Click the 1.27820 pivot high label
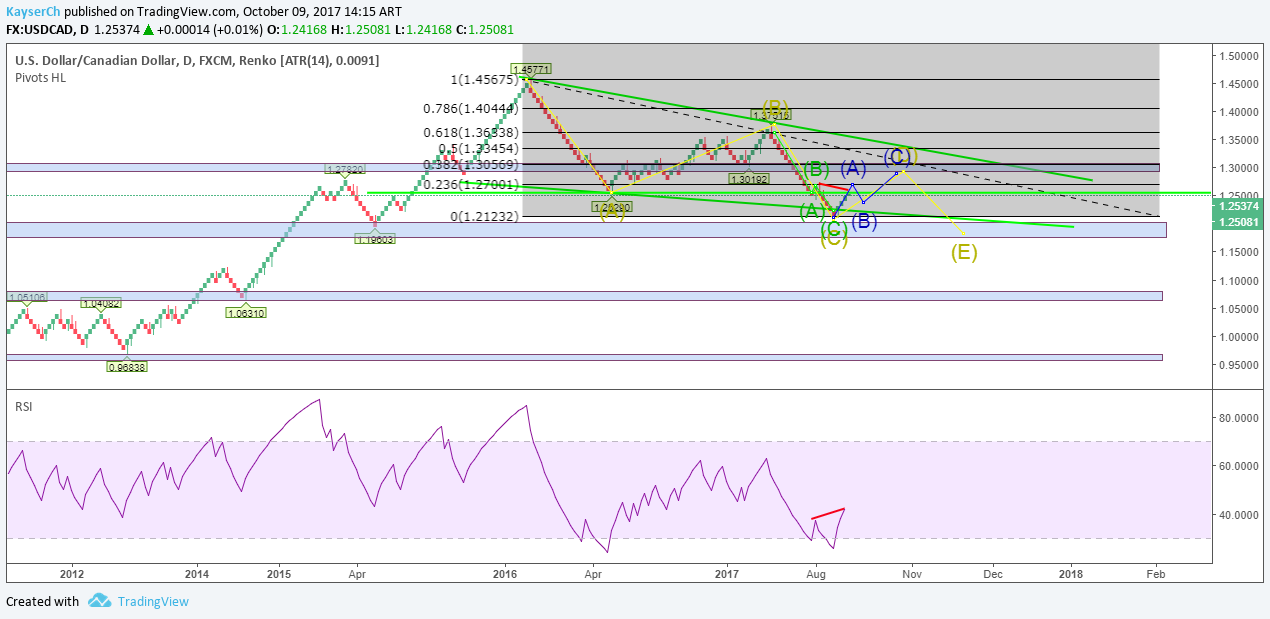Image resolution: width=1270 pixels, height=619 pixels. pyautogui.click(x=343, y=169)
